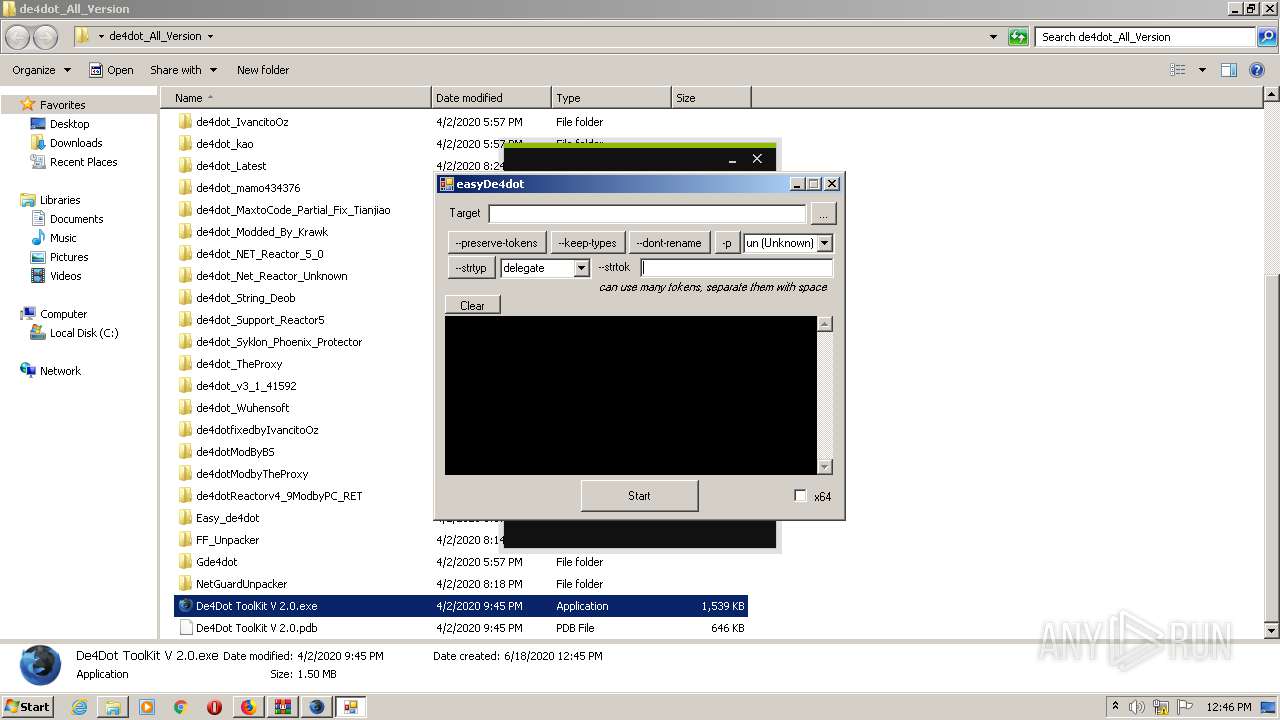Open Downloads in navigation pane
Screen dimensions: 1280x720
(76, 143)
